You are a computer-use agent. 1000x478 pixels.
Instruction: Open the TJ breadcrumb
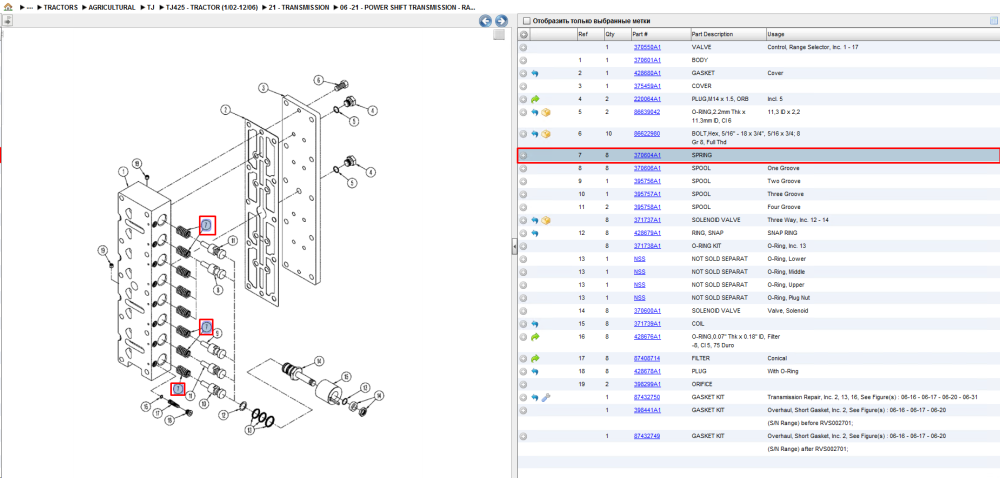[x=151, y=8]
